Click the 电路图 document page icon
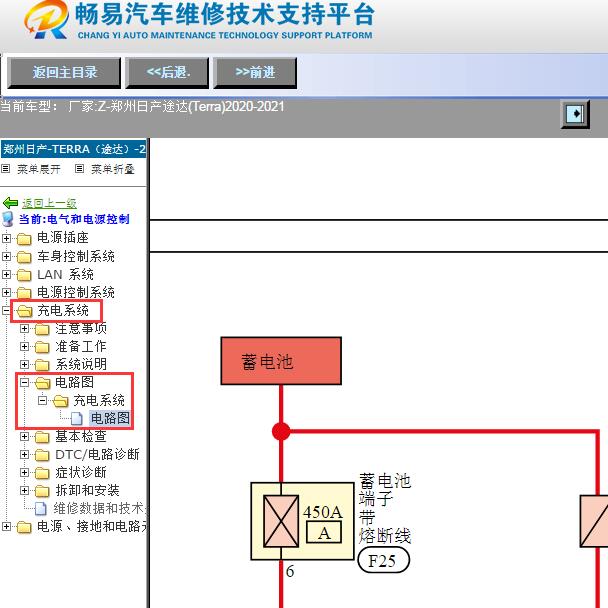The image size is (608, 608). point(77,418)
